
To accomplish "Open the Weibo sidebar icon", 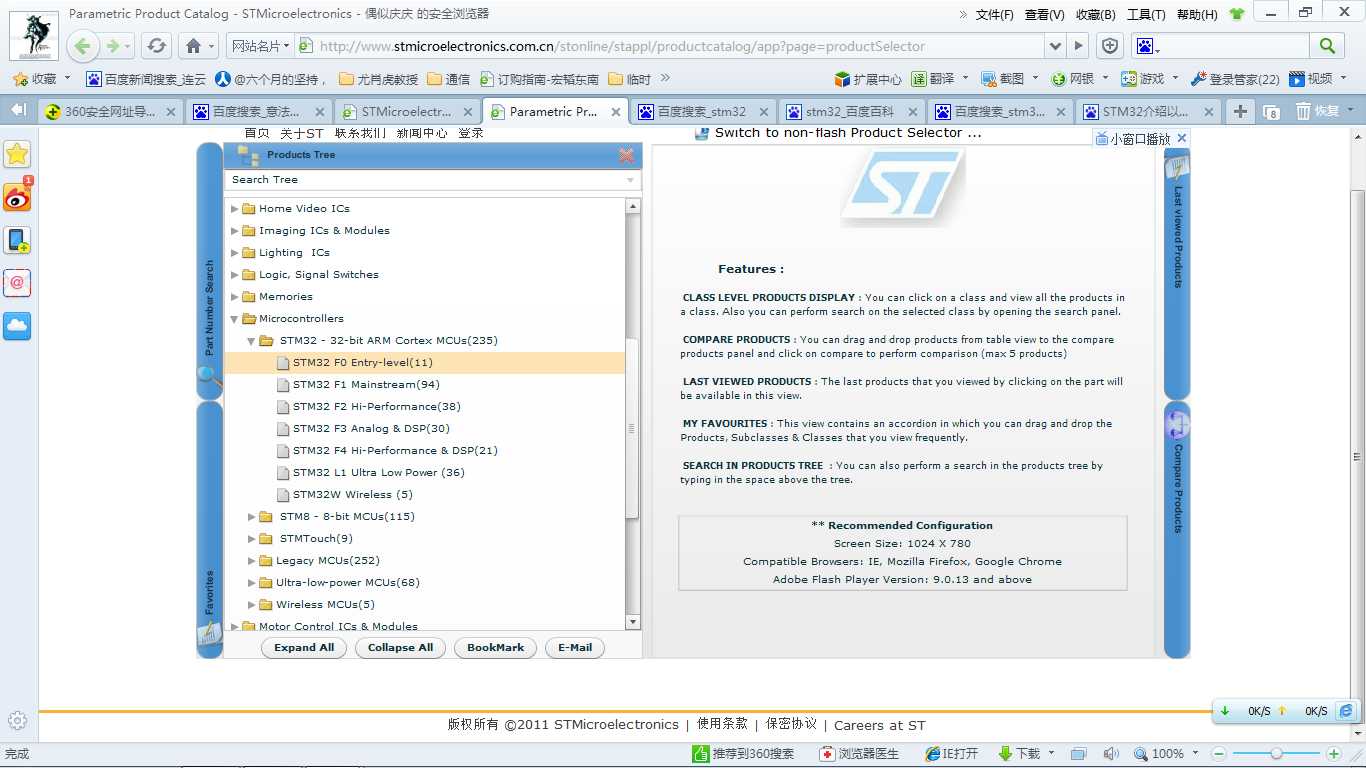I will coord(17,197).
